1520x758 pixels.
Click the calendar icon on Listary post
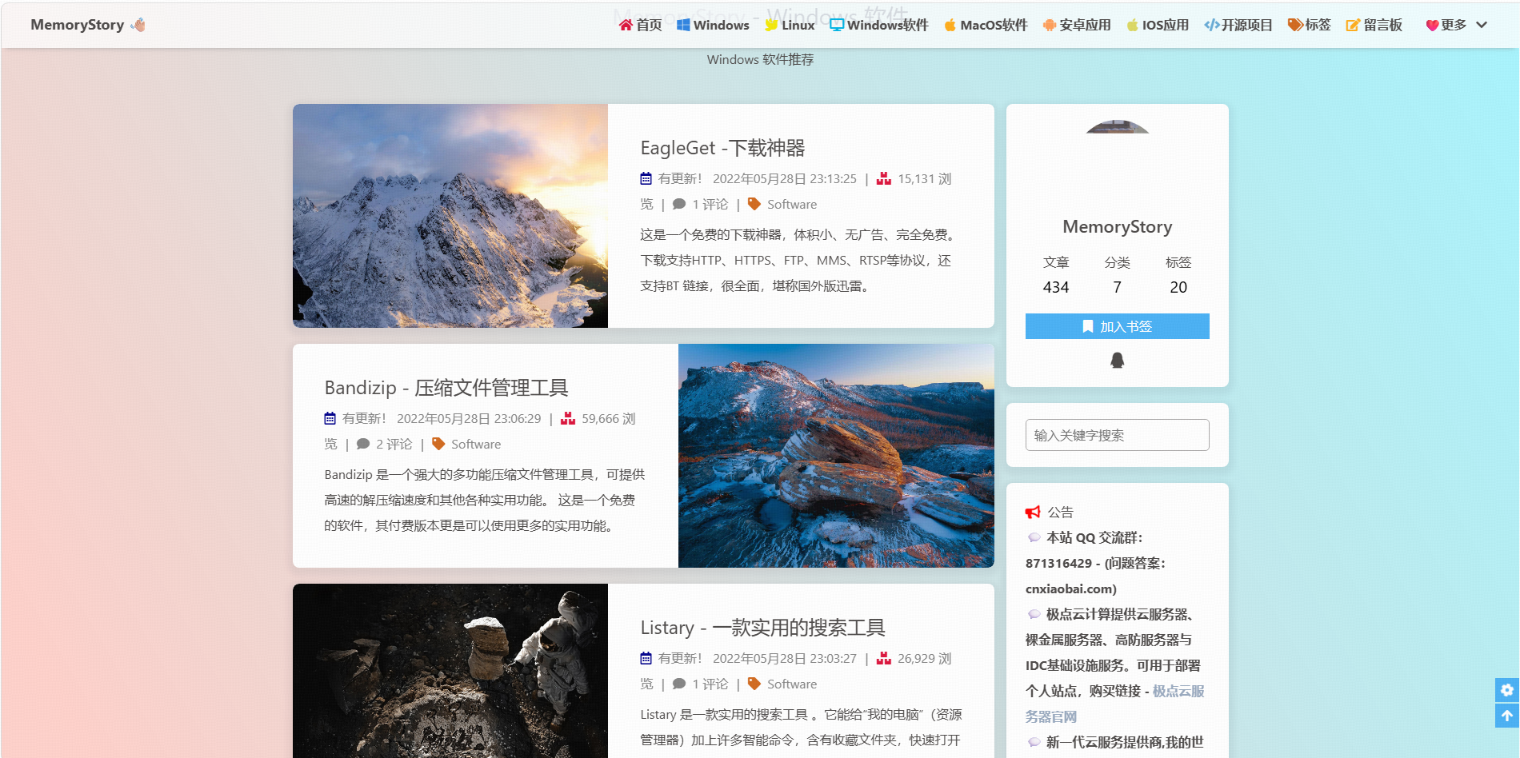click(x=646, y=659)
